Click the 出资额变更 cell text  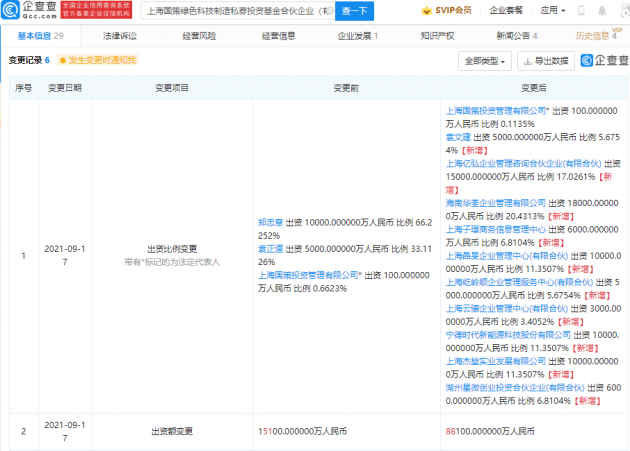(172, 431)
